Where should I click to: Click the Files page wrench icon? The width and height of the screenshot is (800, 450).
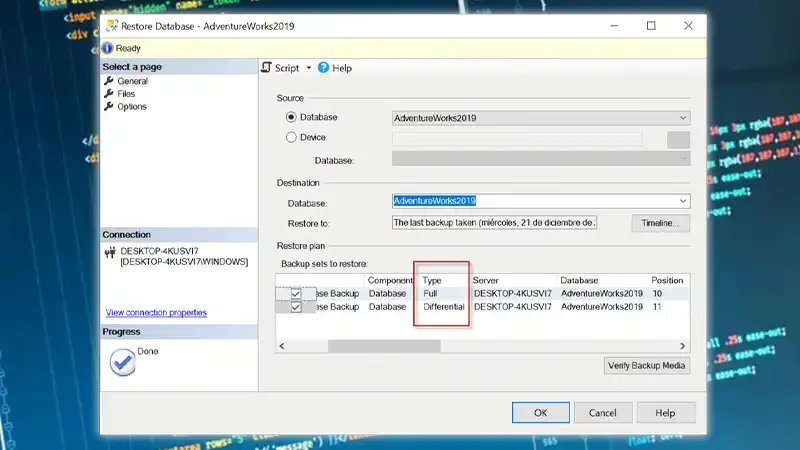(x=109, y=94)
